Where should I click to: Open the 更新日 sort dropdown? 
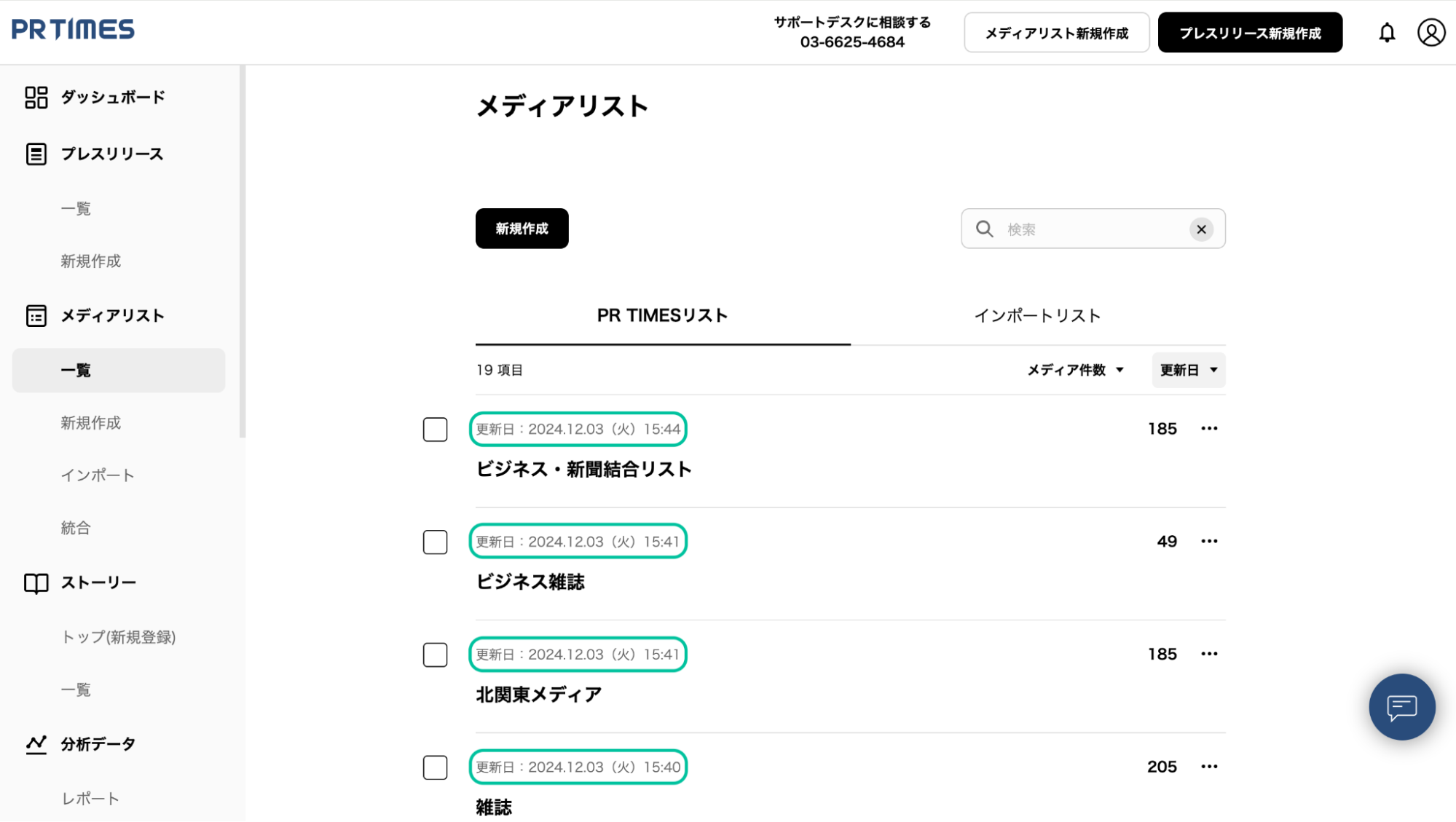click(x=1188, y=370)
